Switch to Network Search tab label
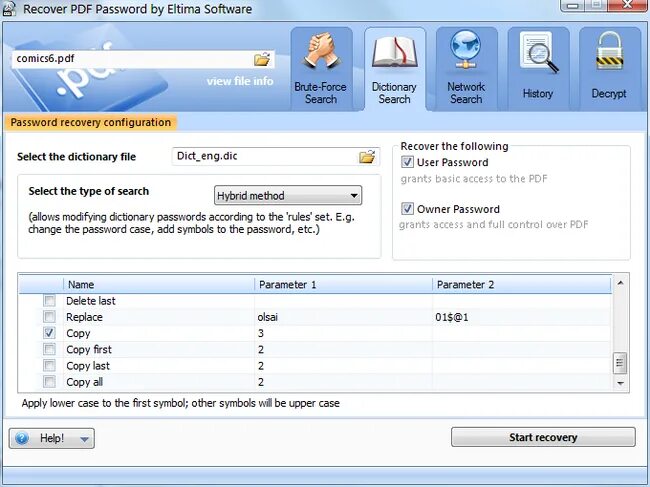Screen dimensions: 650x487 coord(466,93)
